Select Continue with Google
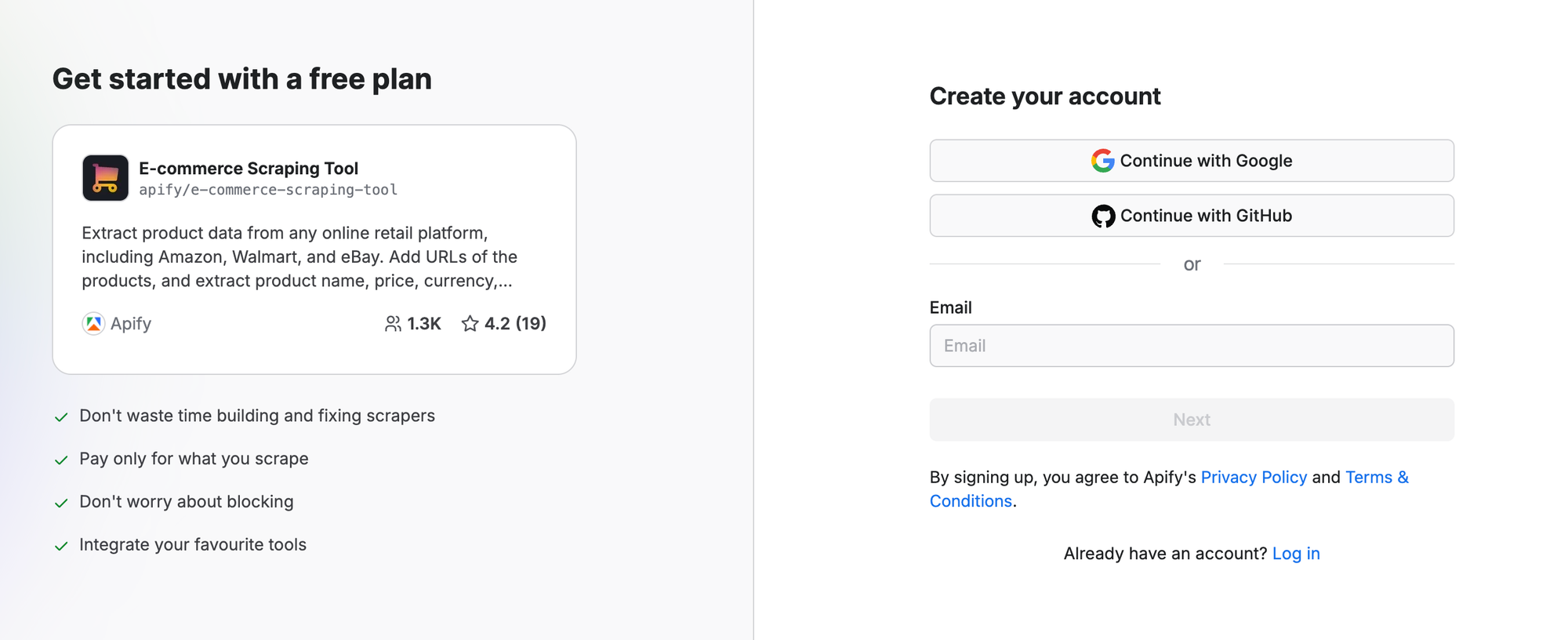This screenshot has height=640, width=1568. tap(1191, 160)
